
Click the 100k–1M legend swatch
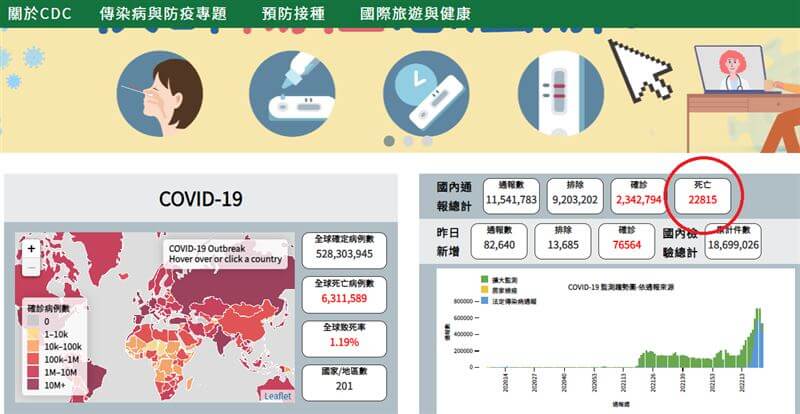(x=32, y=359)
